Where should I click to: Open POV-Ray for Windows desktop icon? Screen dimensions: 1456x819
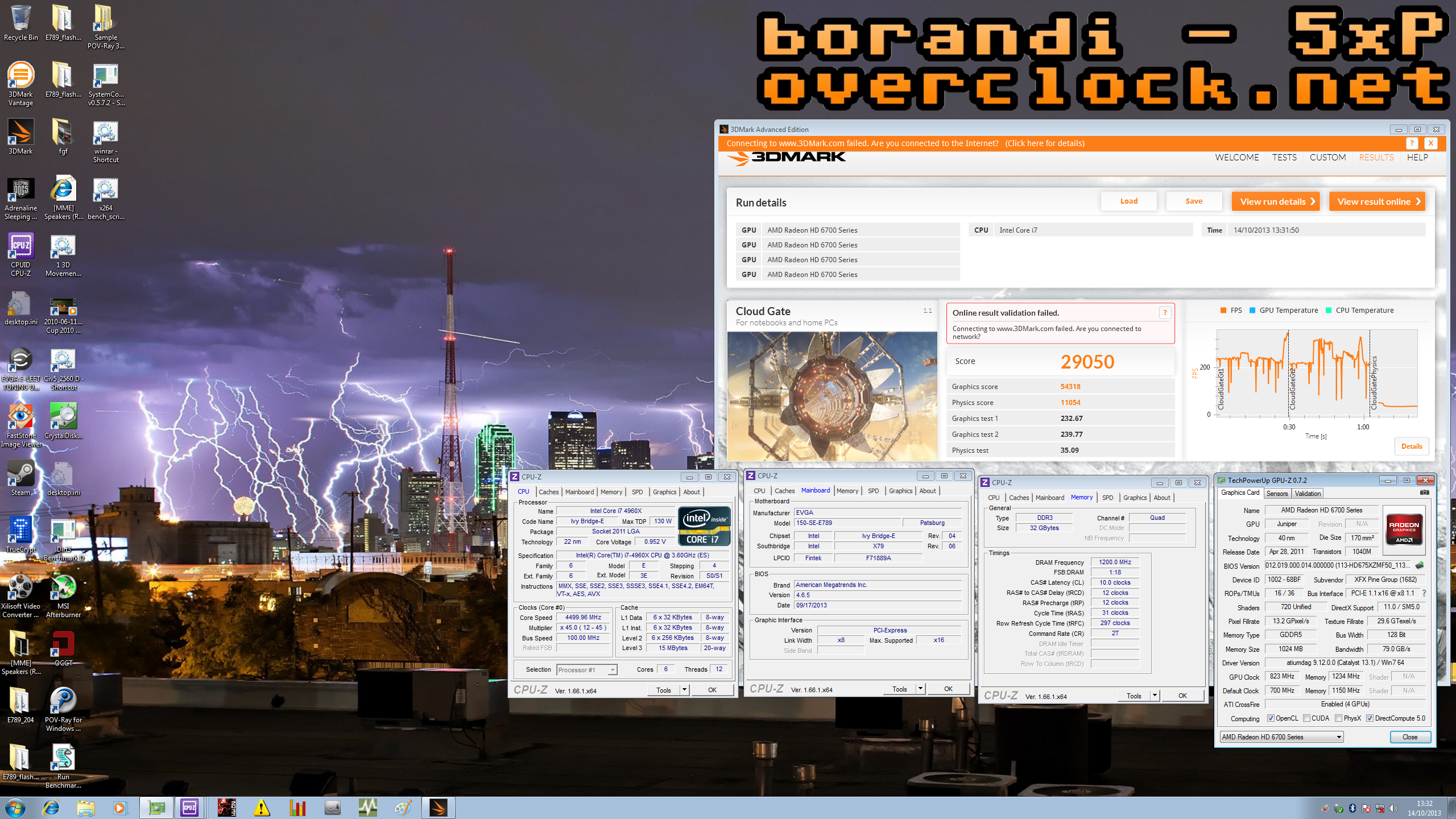(x=63, y=709)
